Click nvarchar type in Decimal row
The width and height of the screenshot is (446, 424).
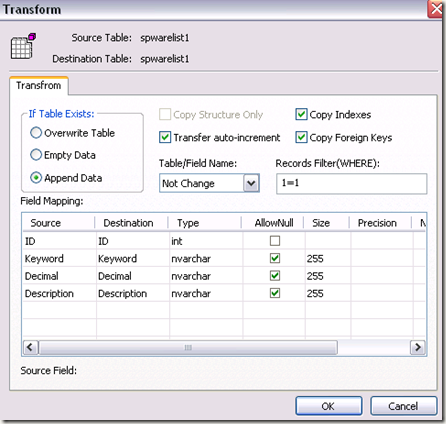[206, 276]
